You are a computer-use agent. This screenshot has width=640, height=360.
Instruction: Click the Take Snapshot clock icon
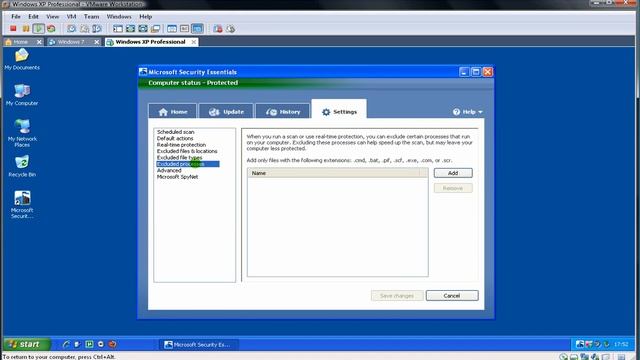(71, 29)
